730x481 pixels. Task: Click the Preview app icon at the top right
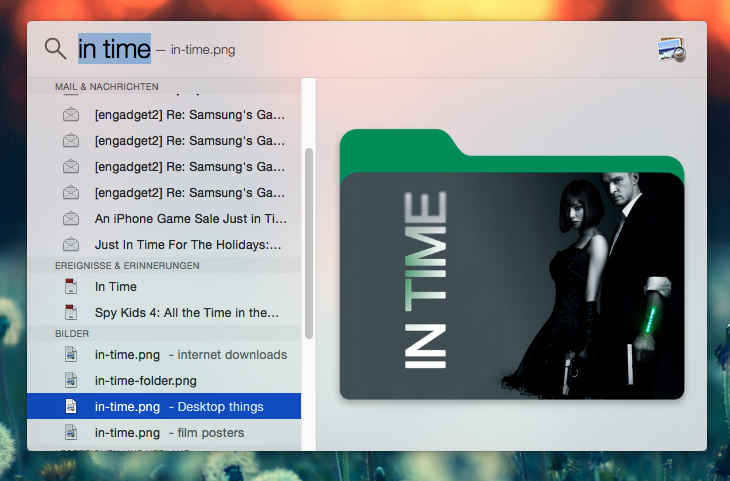coord(671,49)
